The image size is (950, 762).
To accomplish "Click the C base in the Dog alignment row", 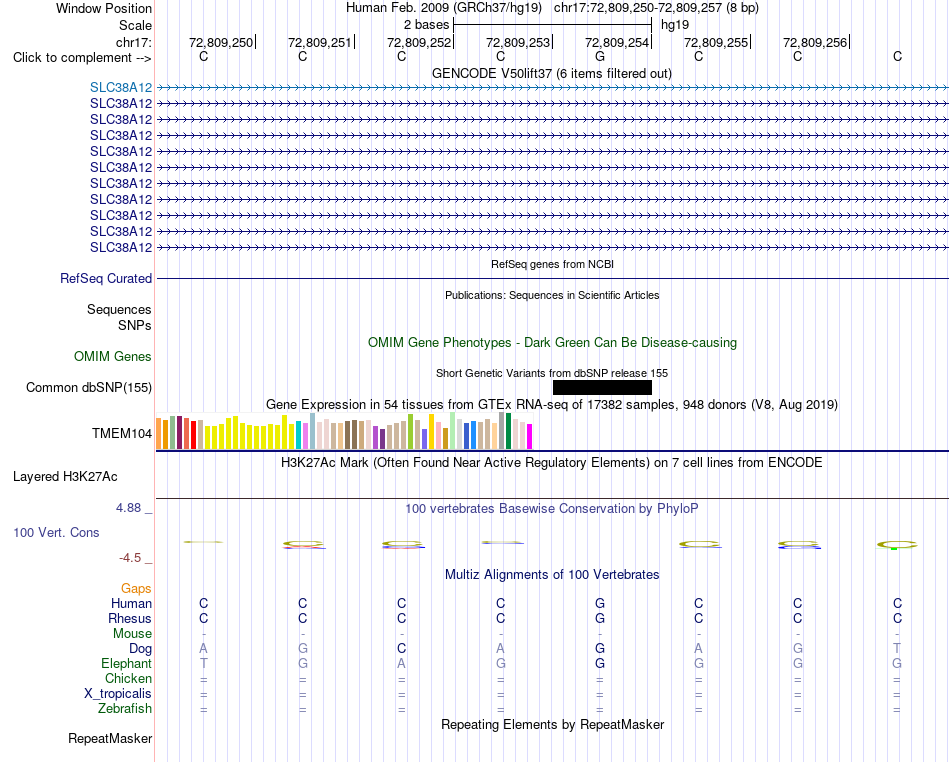I will point(402,649).
